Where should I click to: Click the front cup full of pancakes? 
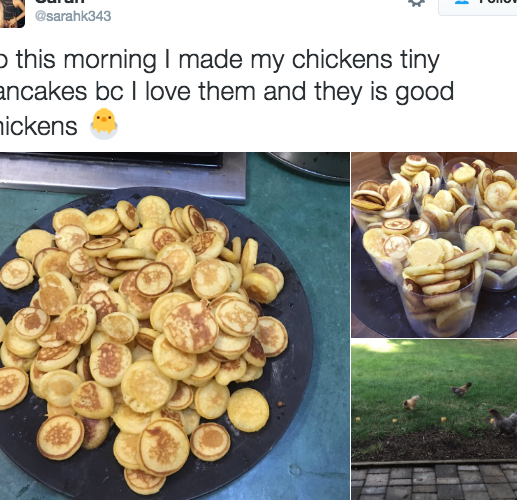[440, 288]
